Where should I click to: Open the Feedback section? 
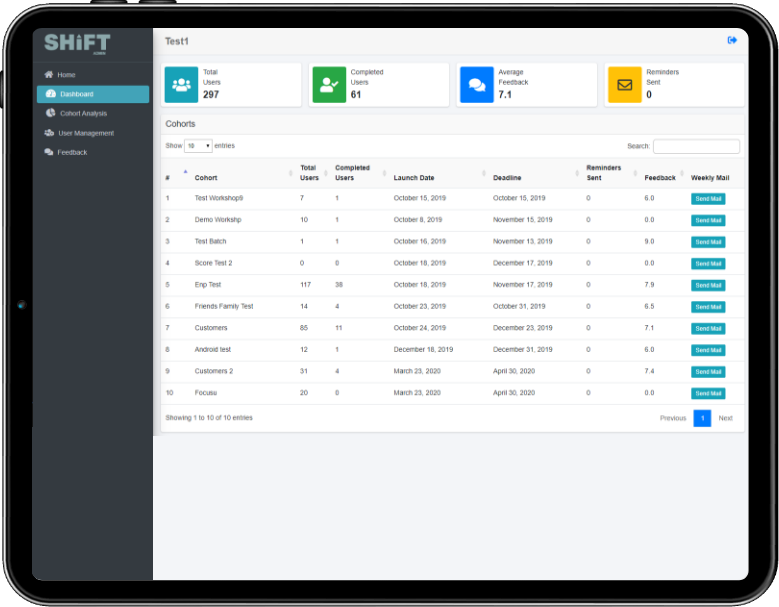[93, 152]
